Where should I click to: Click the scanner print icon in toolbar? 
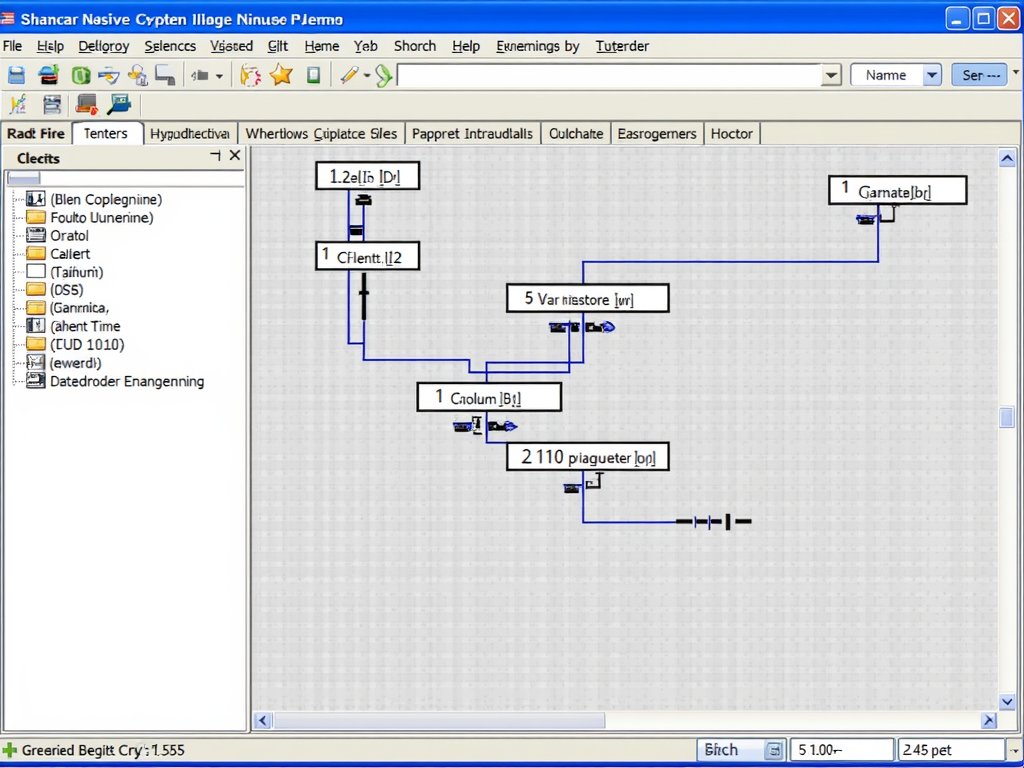pyautogui.click(x=109, y=75)
